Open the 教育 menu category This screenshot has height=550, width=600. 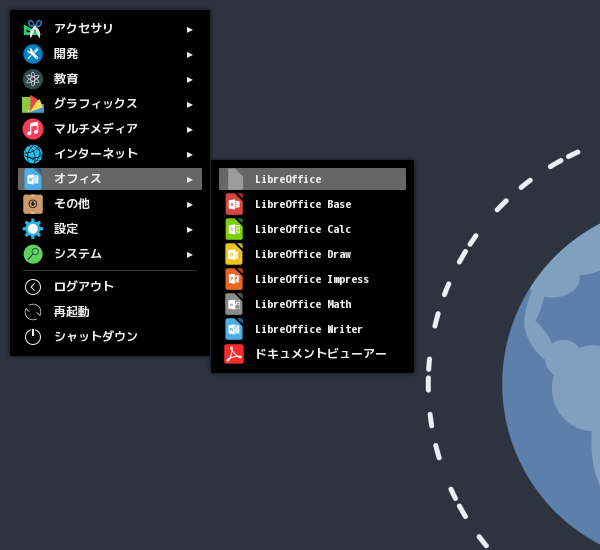[x=110, y=79]
